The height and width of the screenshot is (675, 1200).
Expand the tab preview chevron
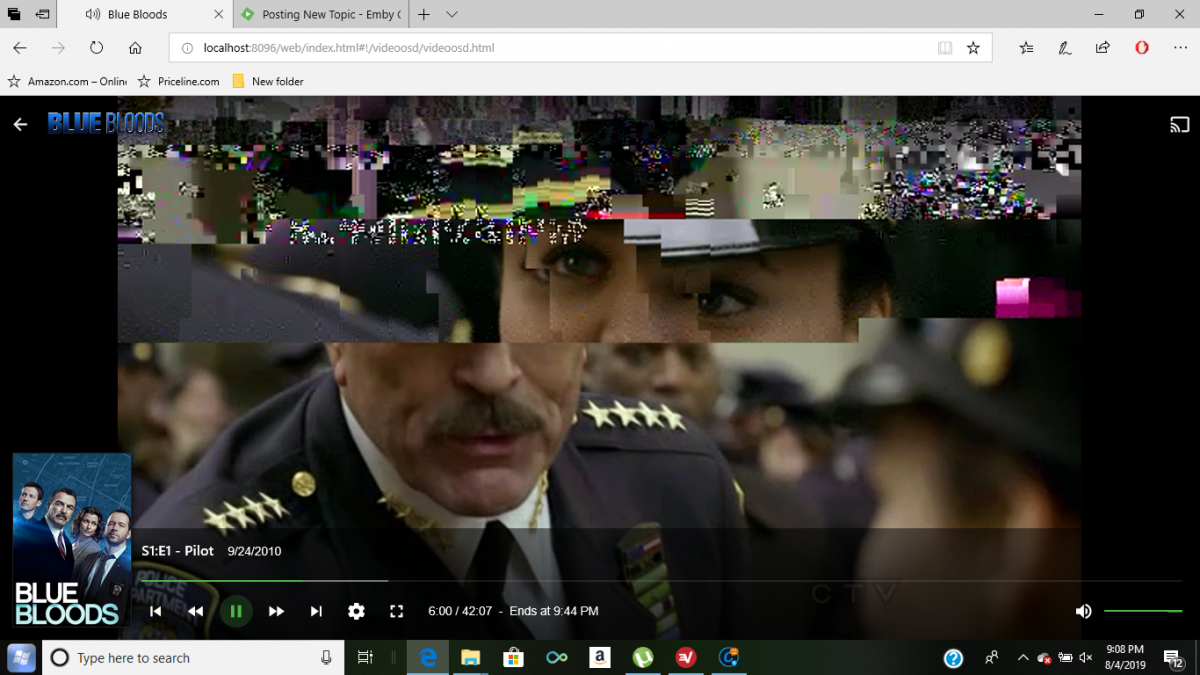(452, 15)
